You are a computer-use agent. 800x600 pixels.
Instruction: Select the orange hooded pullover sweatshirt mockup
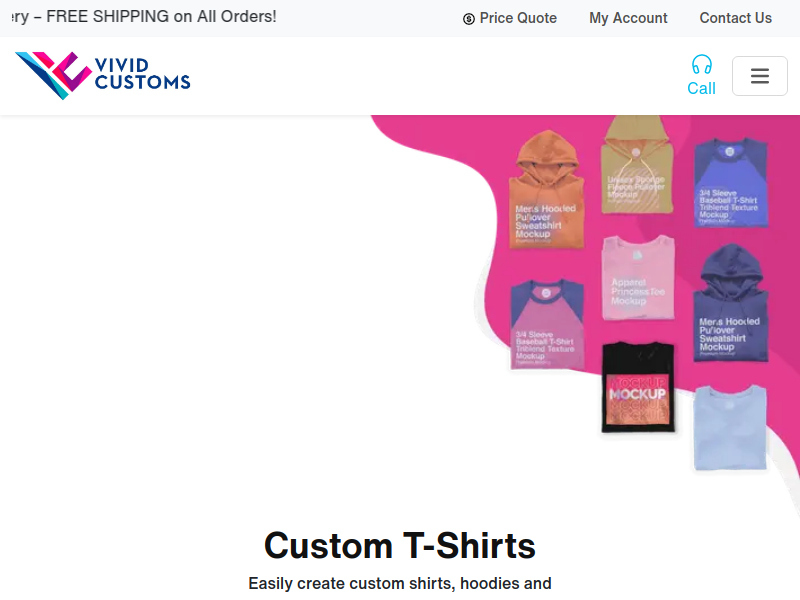coord(546,189)
